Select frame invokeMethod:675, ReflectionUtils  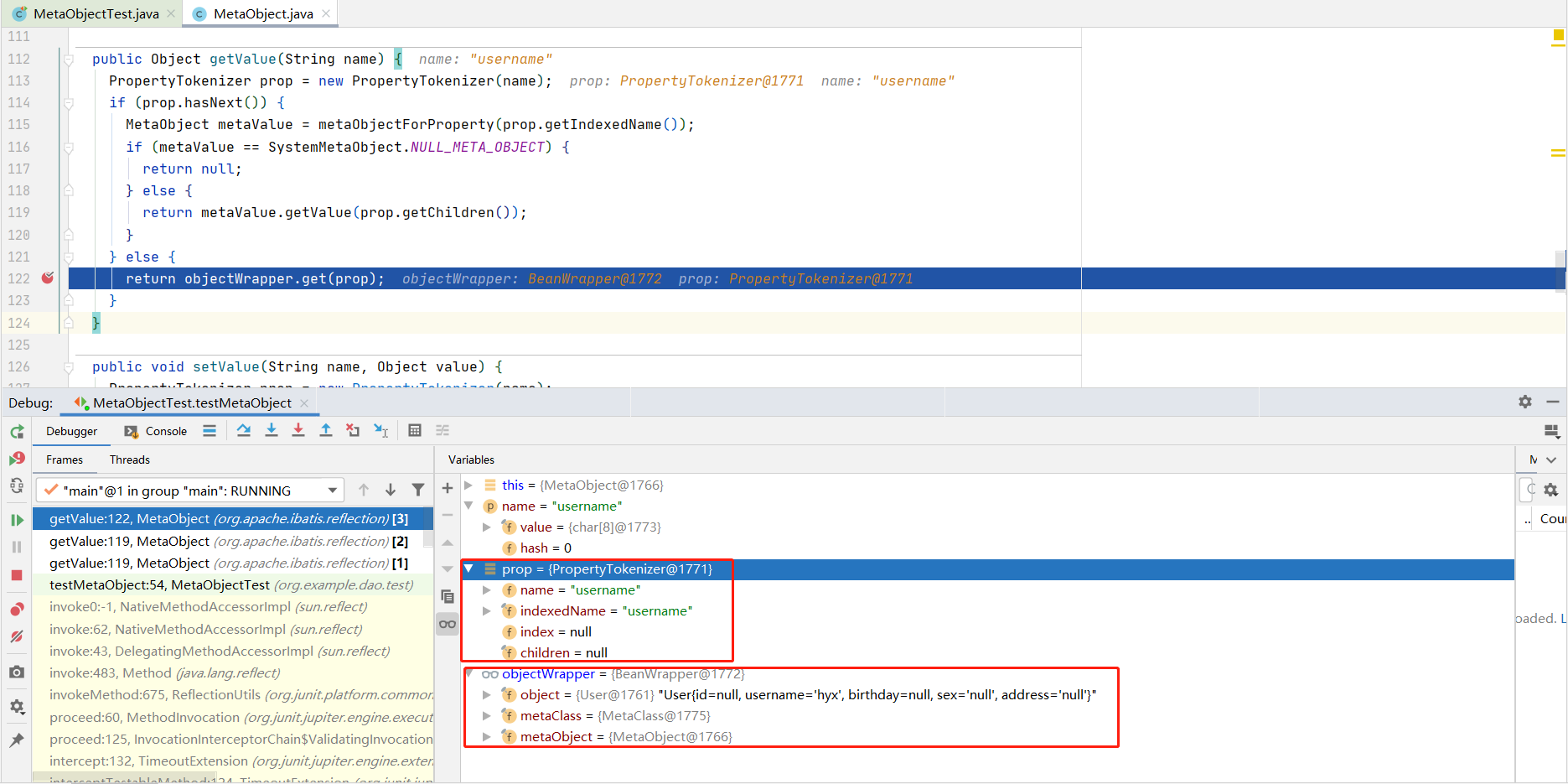[232, 695]
